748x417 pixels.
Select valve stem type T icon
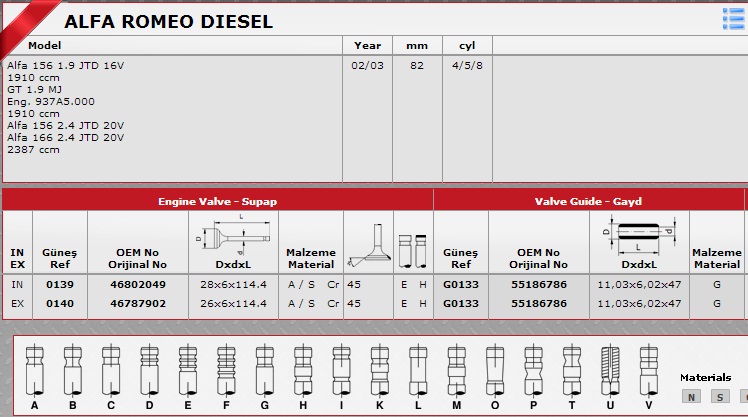[x=571, y=371]
